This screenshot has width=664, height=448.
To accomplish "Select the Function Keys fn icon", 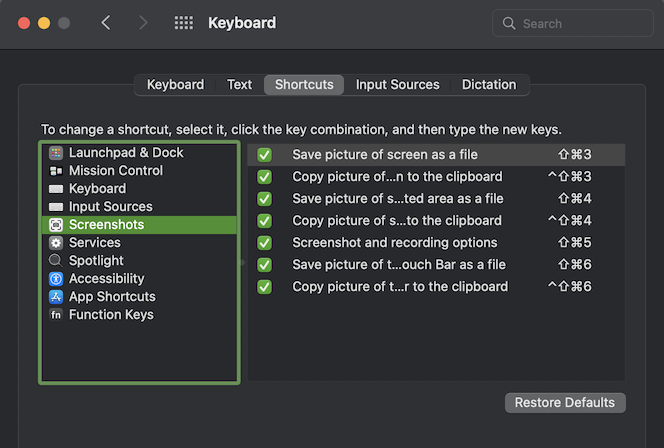I will click(x=56, y=315).
